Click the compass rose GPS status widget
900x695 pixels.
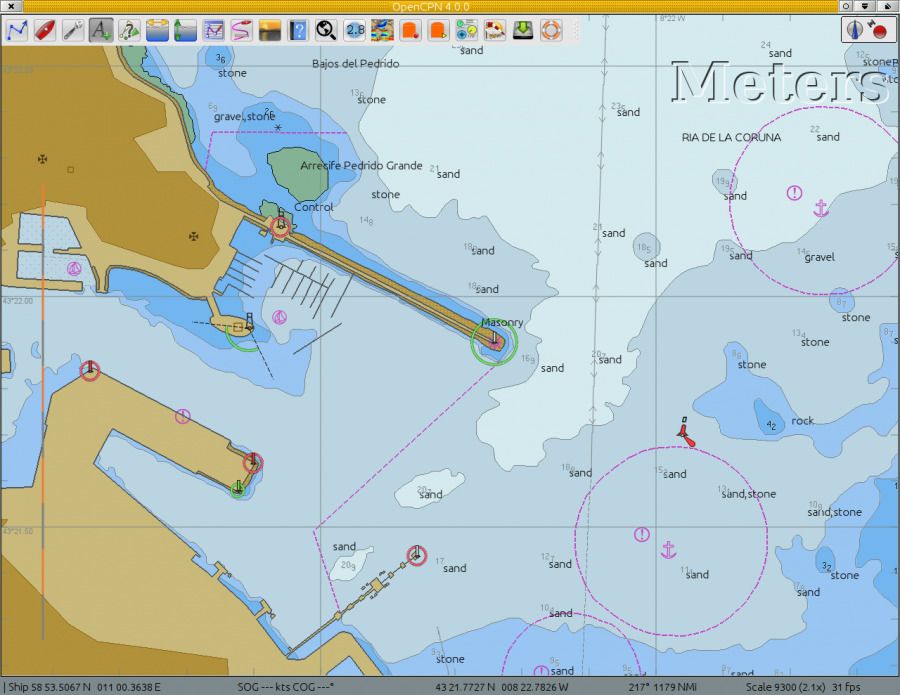tap(855, 28)
